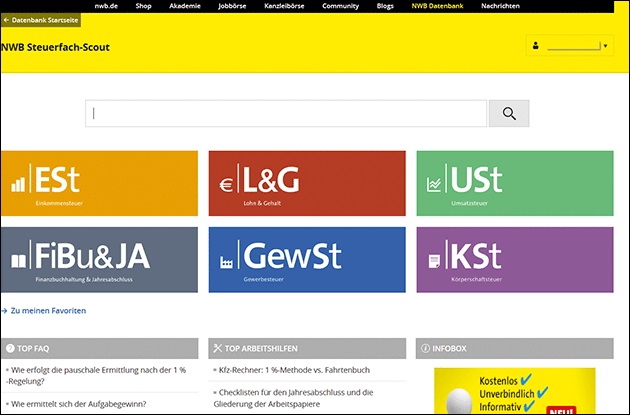Viewport: 630px width, 415px height.
Task: Click the Infobox advertisement banner
Action: (514, 391)
